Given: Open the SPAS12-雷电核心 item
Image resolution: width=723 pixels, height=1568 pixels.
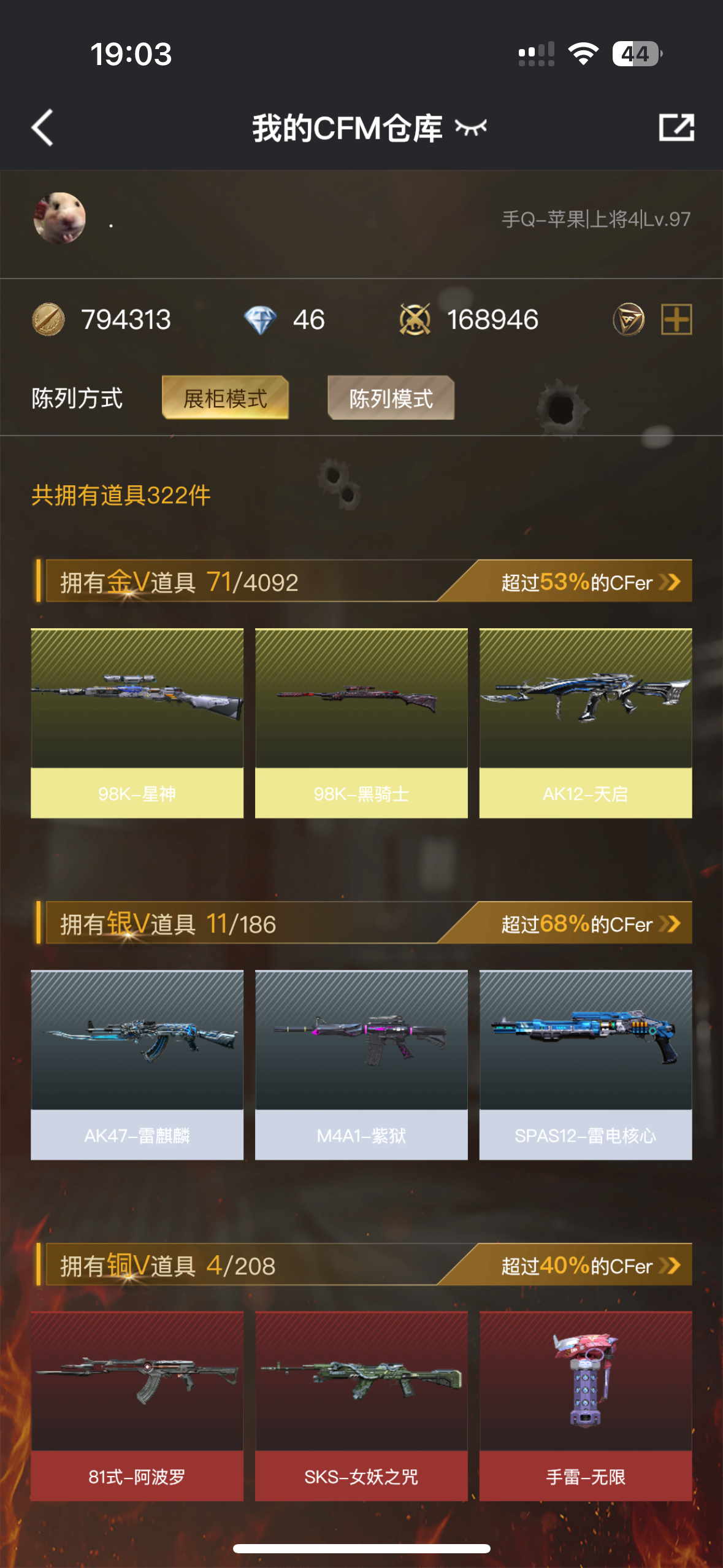Looking at the screenshot, I should [x=586, y=1065].
